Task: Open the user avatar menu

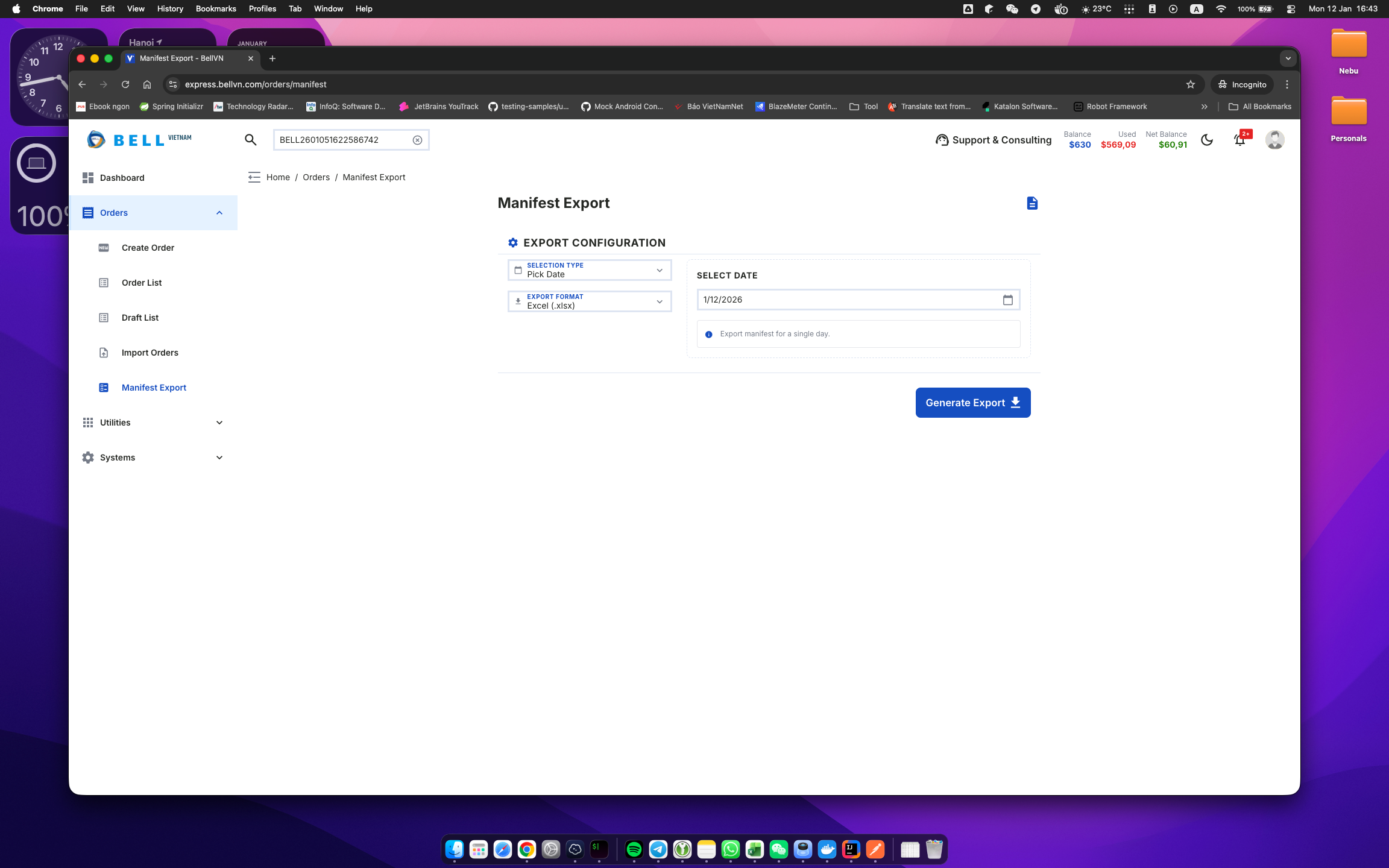Action: coord(1274,140)
